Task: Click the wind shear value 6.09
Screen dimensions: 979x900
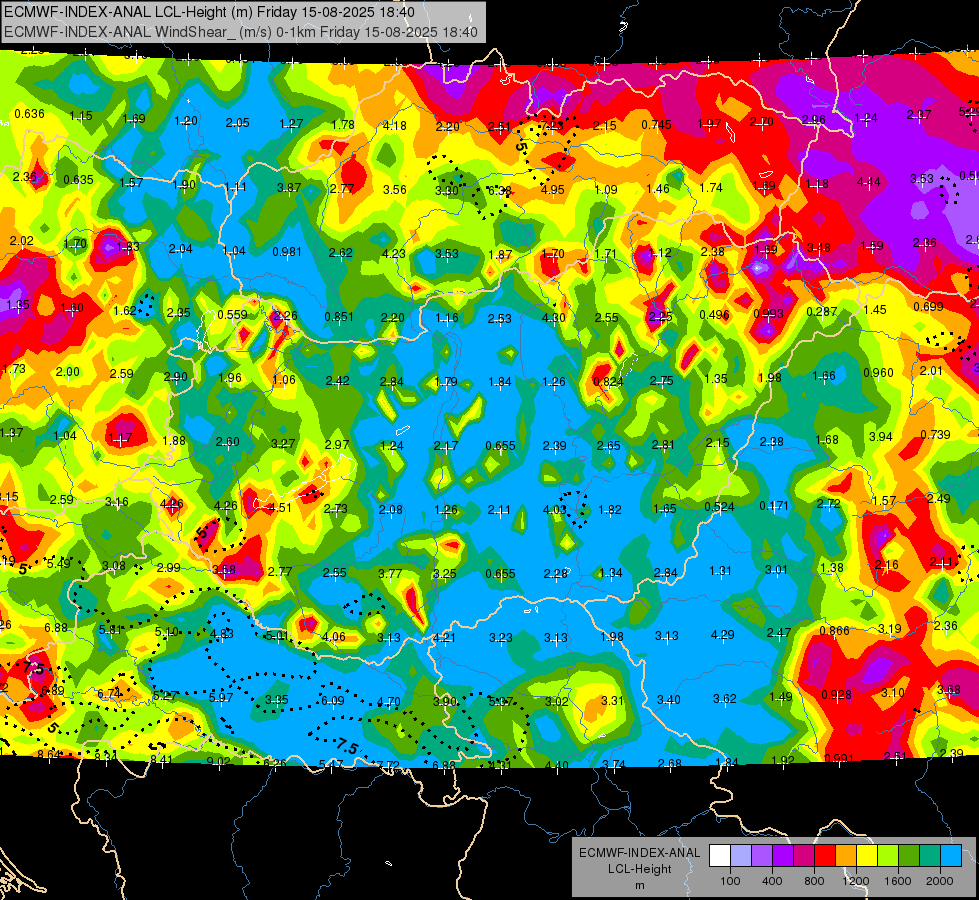Action: [332, 701]
